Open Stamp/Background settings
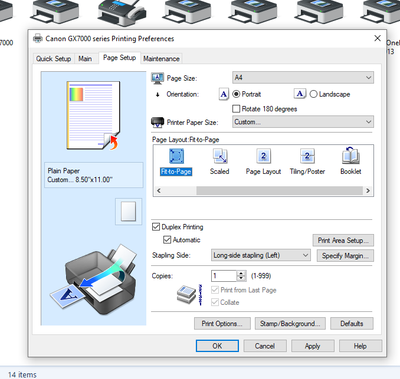The height and width of the screenshot is (379, 400). [x=290, y=324]
